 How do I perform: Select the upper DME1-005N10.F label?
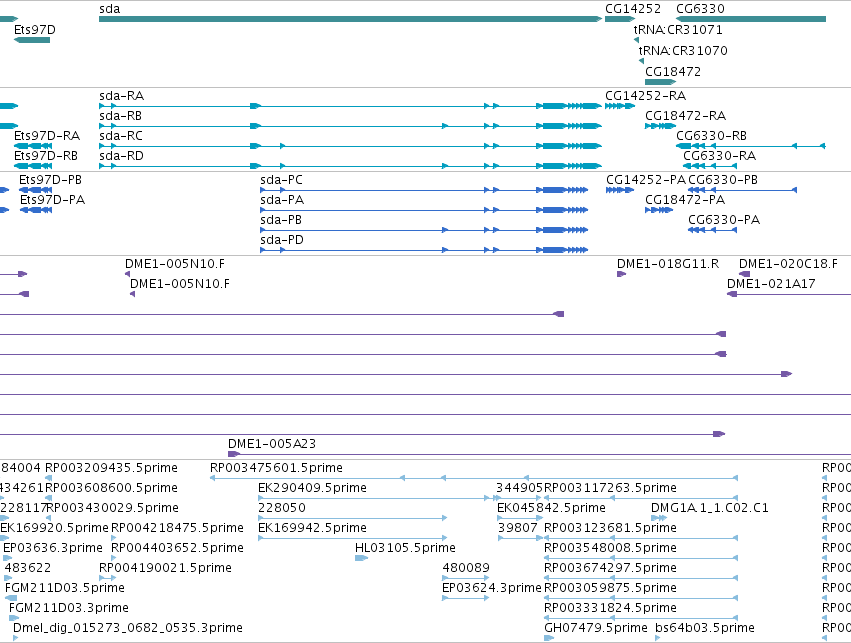[175, 264]
